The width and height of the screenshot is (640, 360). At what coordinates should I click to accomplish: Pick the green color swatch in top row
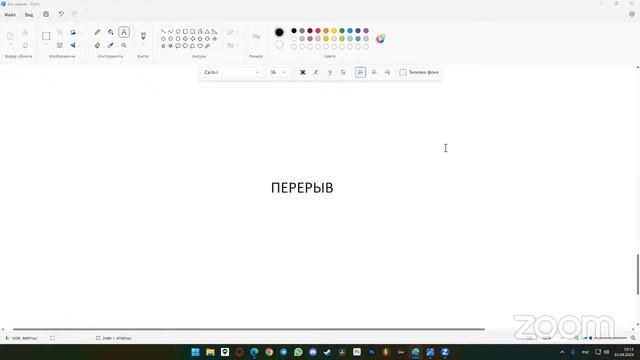pos(342,31)
